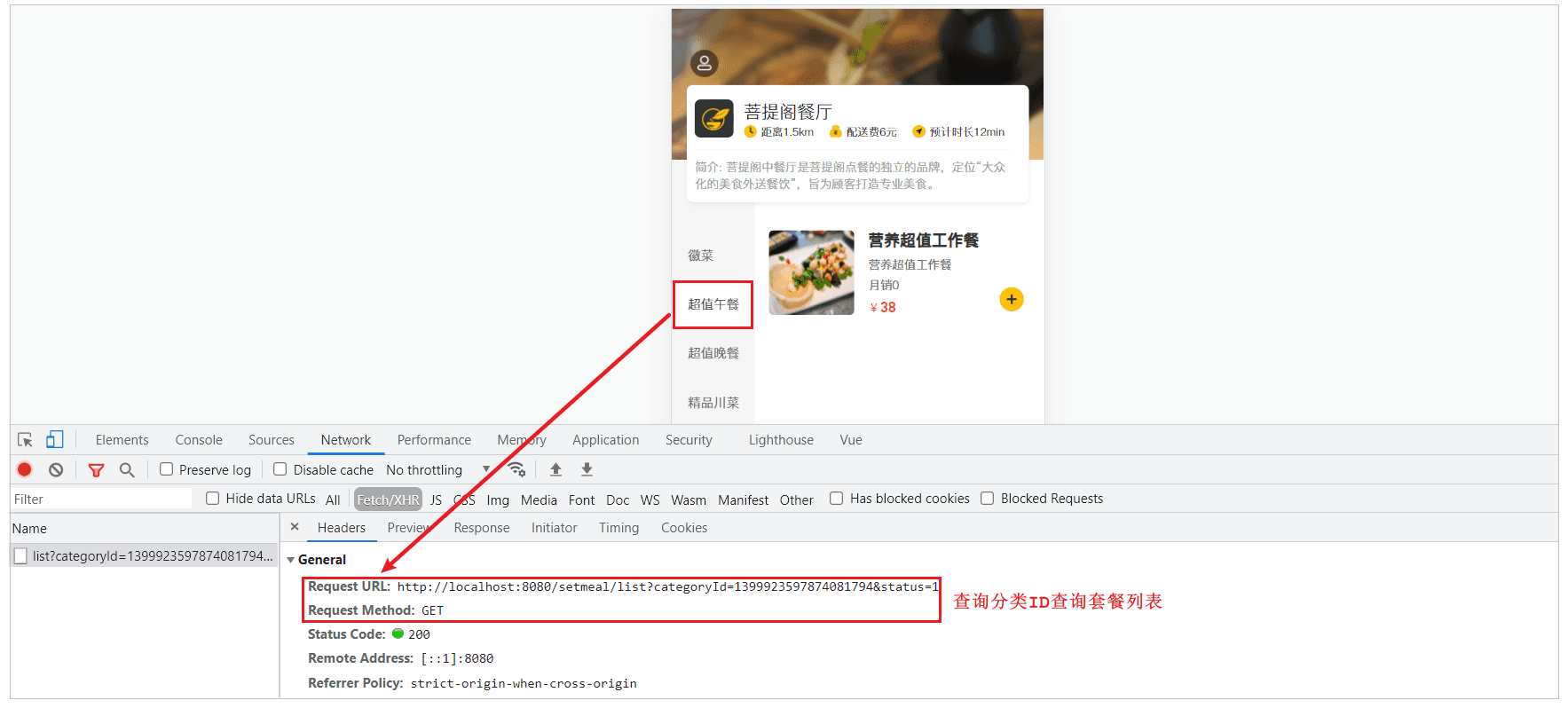
Task: Open the 营养超值工作餐 dish thumbnail
Action: click(811, 273)
